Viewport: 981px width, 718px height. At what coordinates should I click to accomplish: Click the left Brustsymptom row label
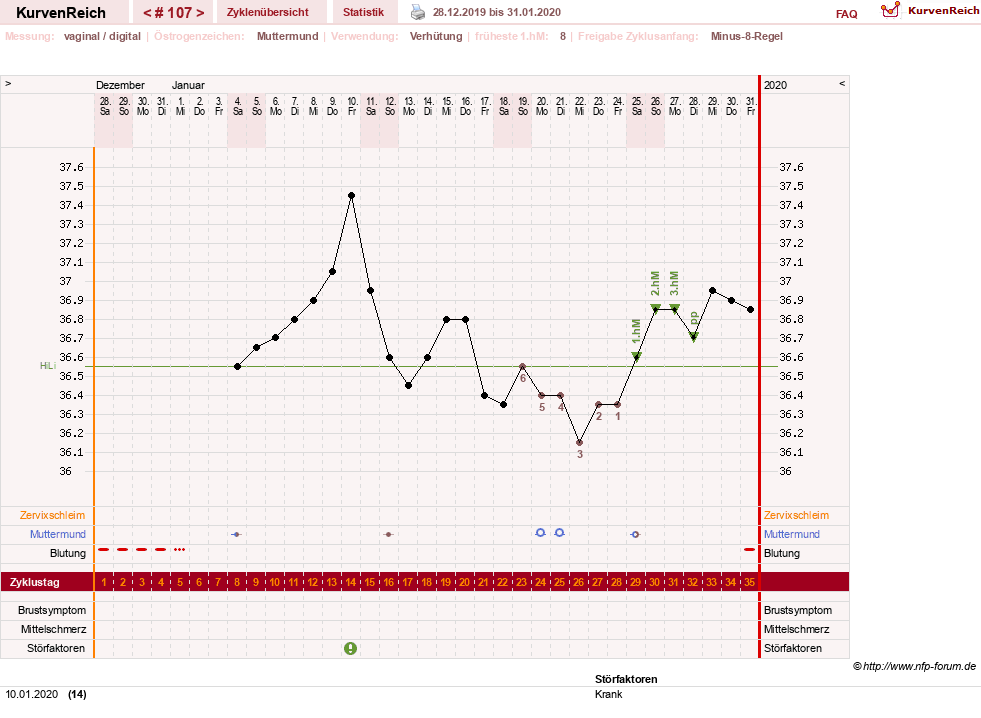[52, 610]
